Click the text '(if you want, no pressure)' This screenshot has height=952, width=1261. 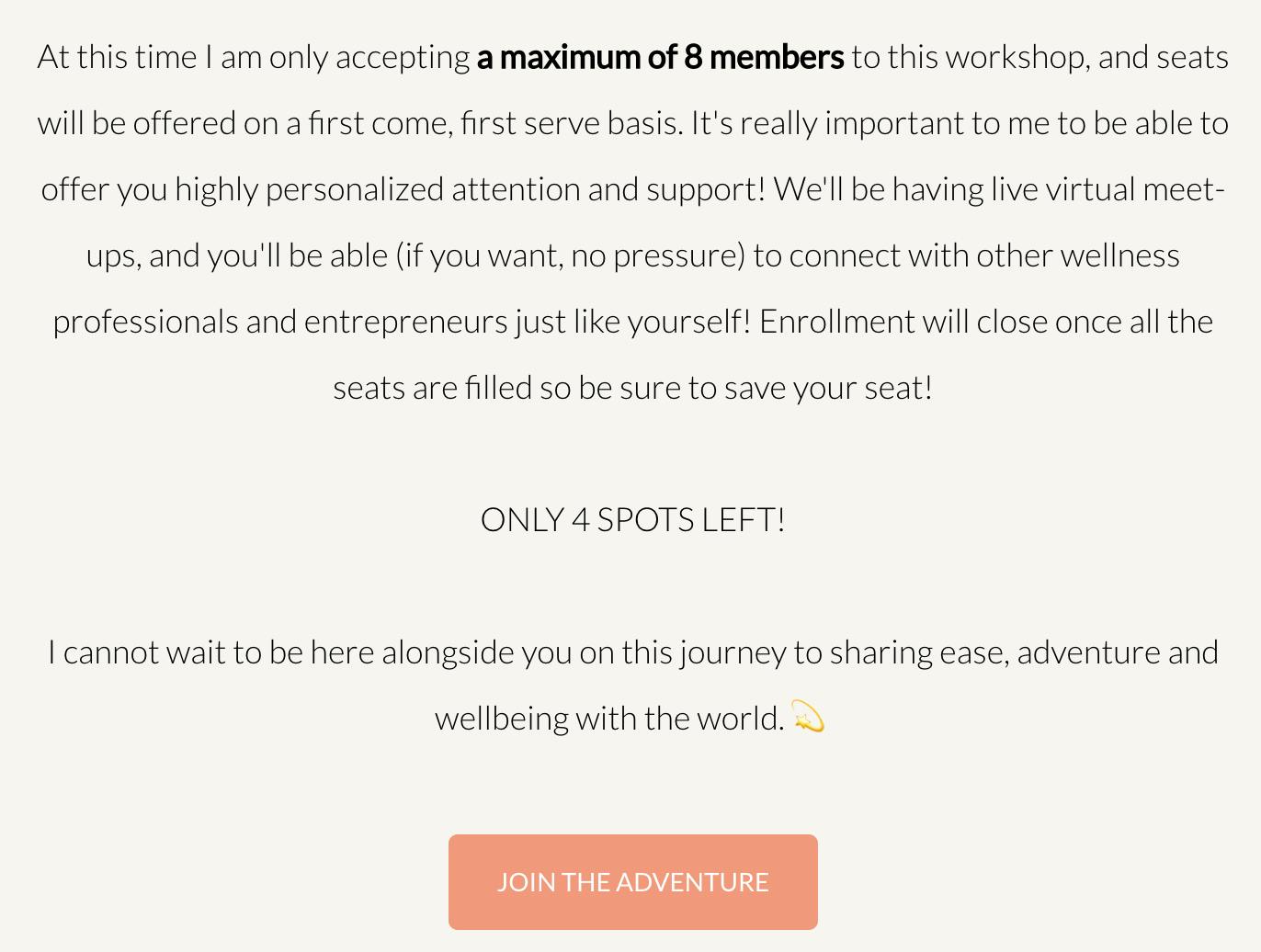click(570, 255)
